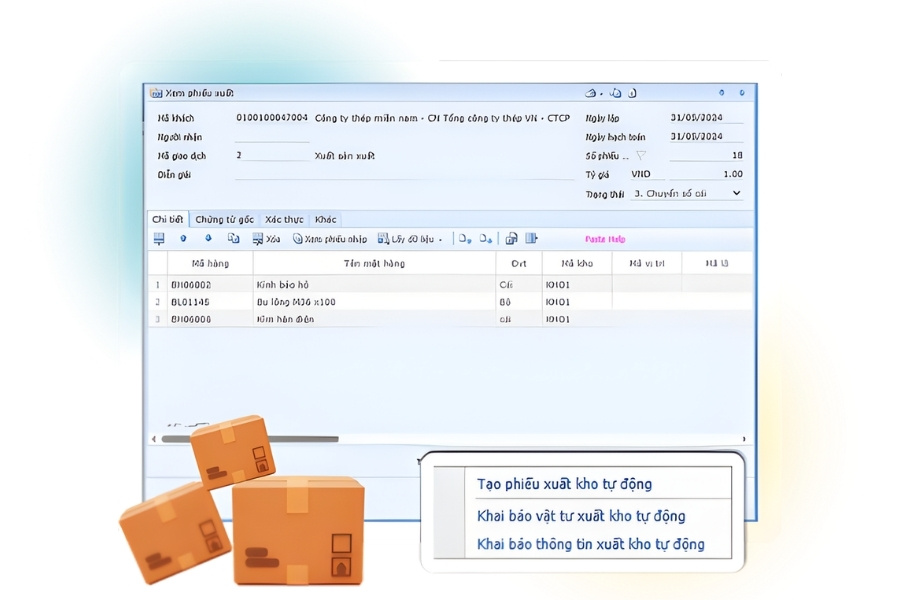900x600 pixels.
Task: Click the Đvt column header
Action: pos(519,264)
